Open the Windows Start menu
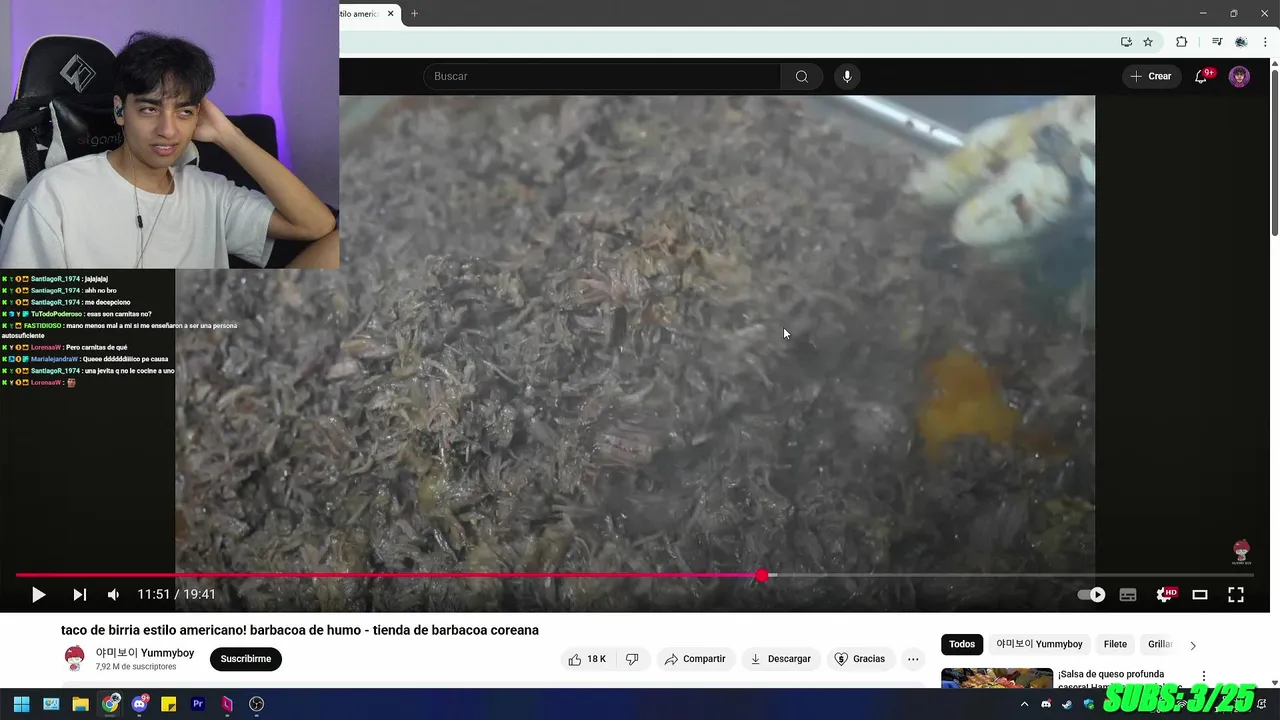Viewport: 1280px width, 720px height. click(x=21, y=704)
